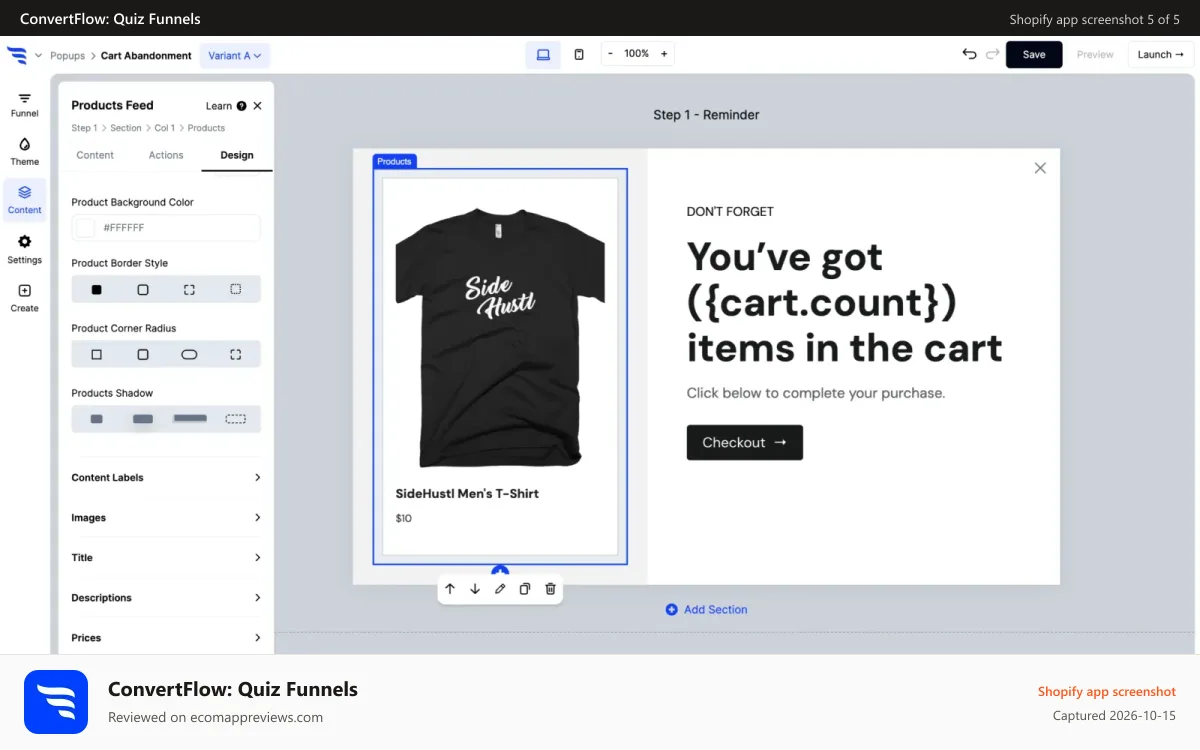Viewport: 1200px width, 750px height.
Task: Switch to the Content tab
Action: [x=95, y=155]
